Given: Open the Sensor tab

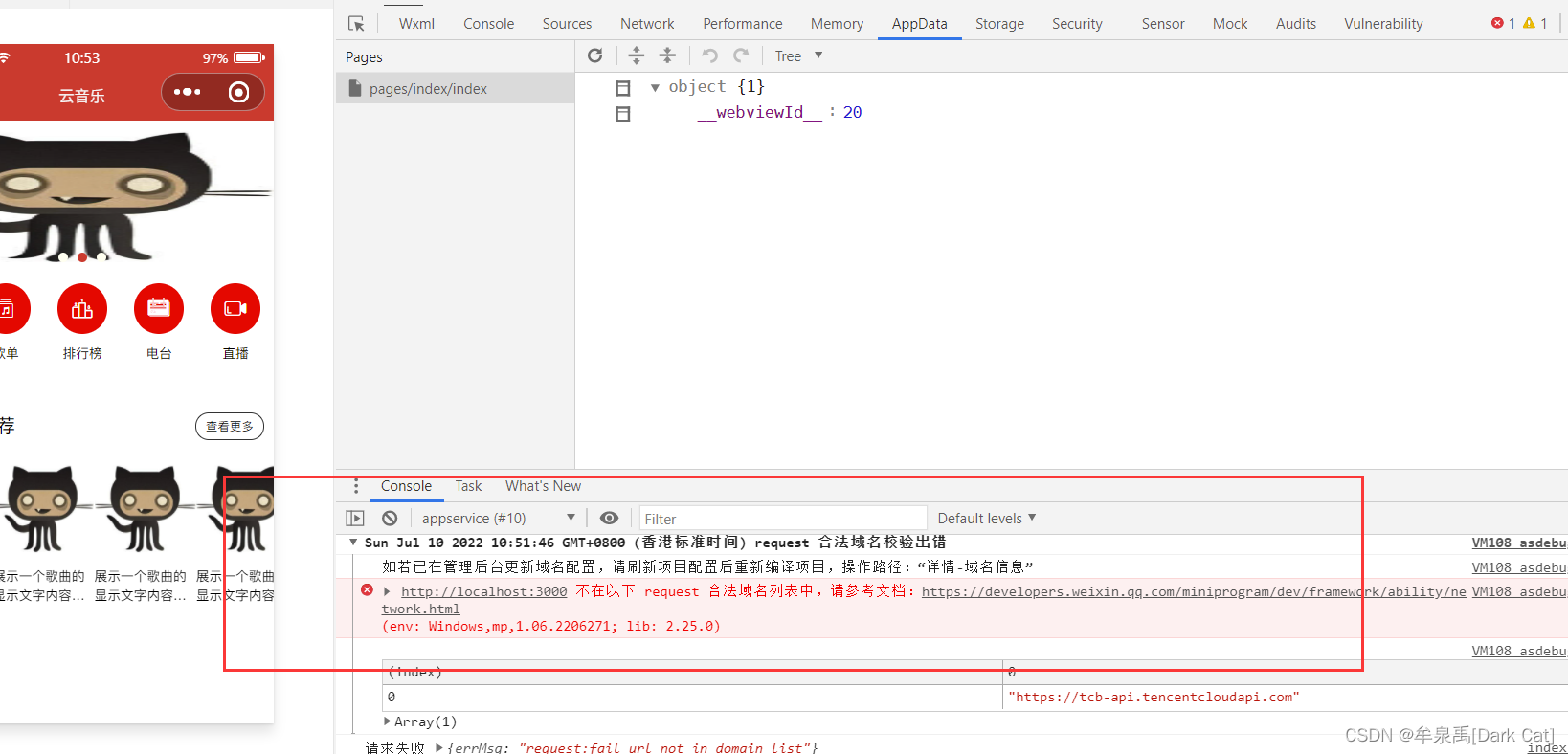Looking at the screenshot, I should point(1162,24).
